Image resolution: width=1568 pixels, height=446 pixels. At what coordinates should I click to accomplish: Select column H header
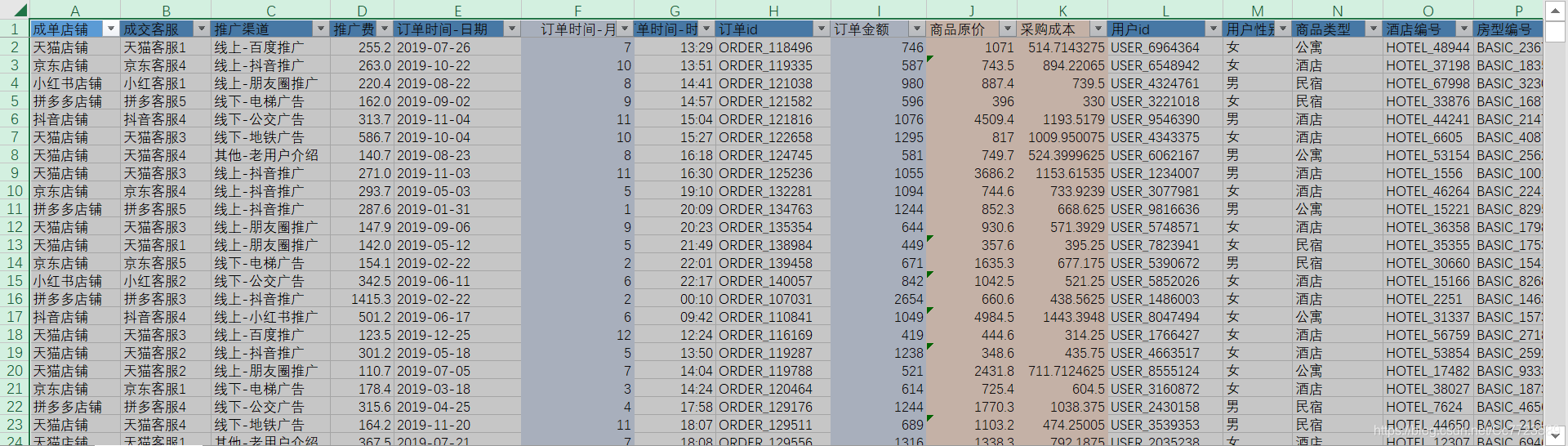click(x=773, y=11)
